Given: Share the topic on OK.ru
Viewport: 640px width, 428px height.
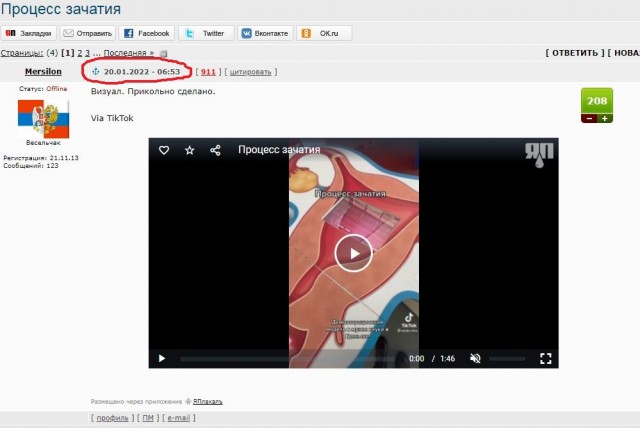Looking at the screenshot, I should click(324, 33).
